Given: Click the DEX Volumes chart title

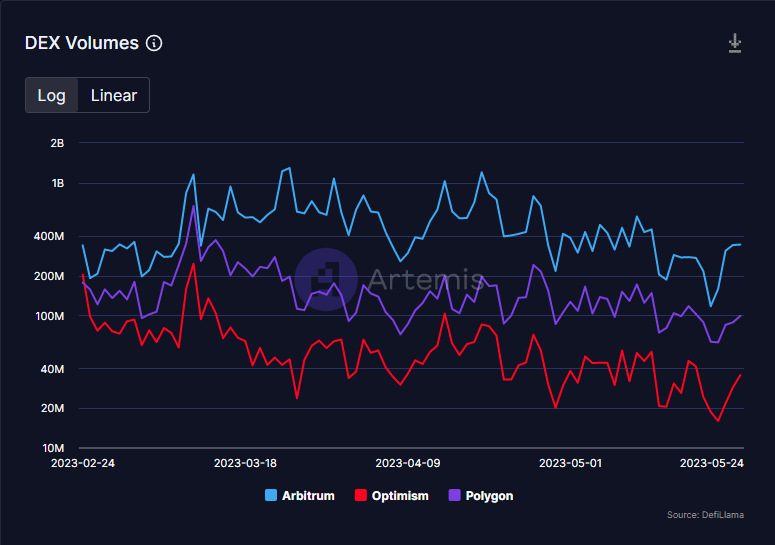Looking at the screenshot, I should point(82,43).
